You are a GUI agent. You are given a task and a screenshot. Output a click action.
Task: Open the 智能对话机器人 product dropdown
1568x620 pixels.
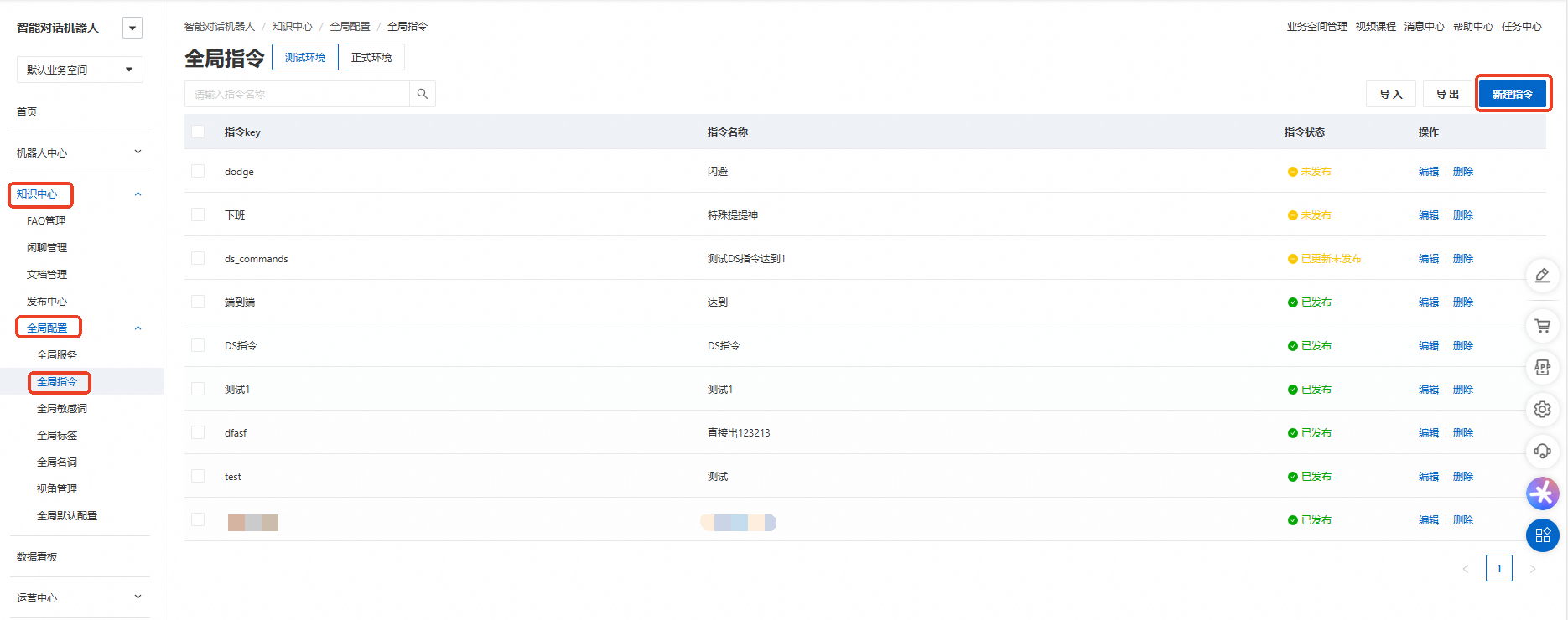pos(132,28)
